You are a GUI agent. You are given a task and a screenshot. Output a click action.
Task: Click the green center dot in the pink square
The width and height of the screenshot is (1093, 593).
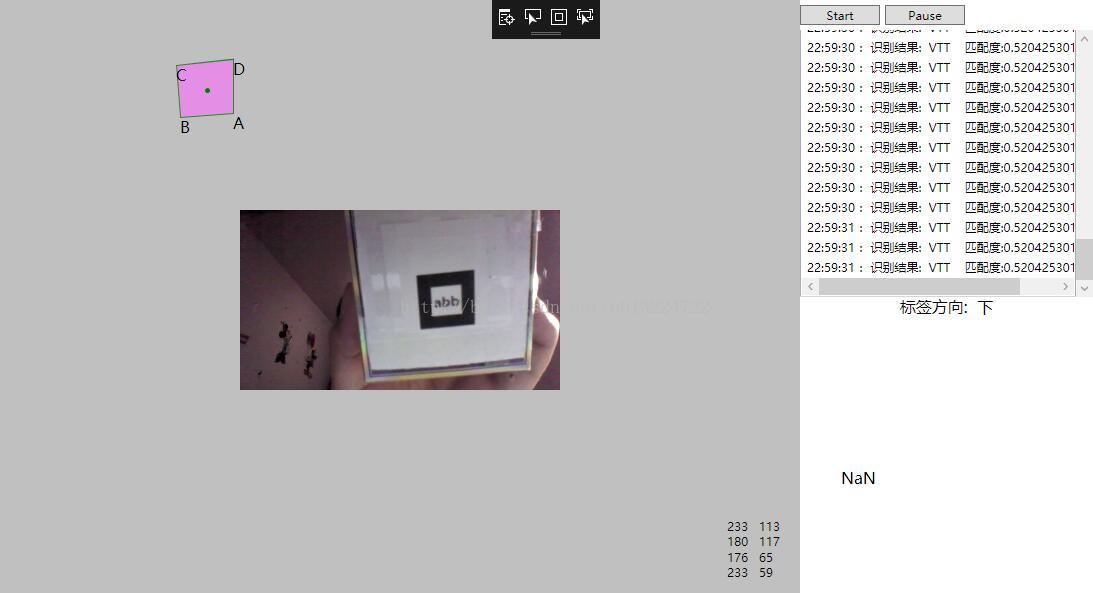coord(207,91)
